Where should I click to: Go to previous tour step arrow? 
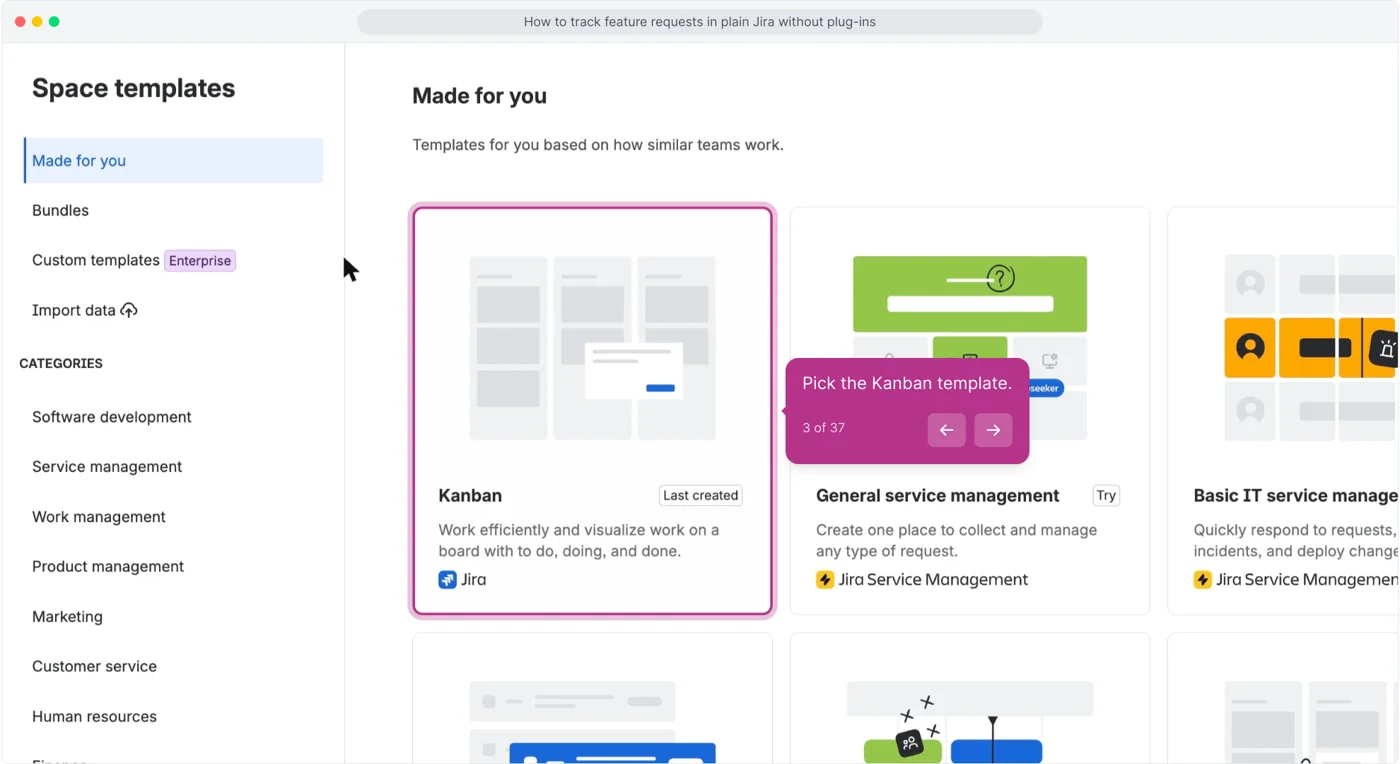coord(946,430)
